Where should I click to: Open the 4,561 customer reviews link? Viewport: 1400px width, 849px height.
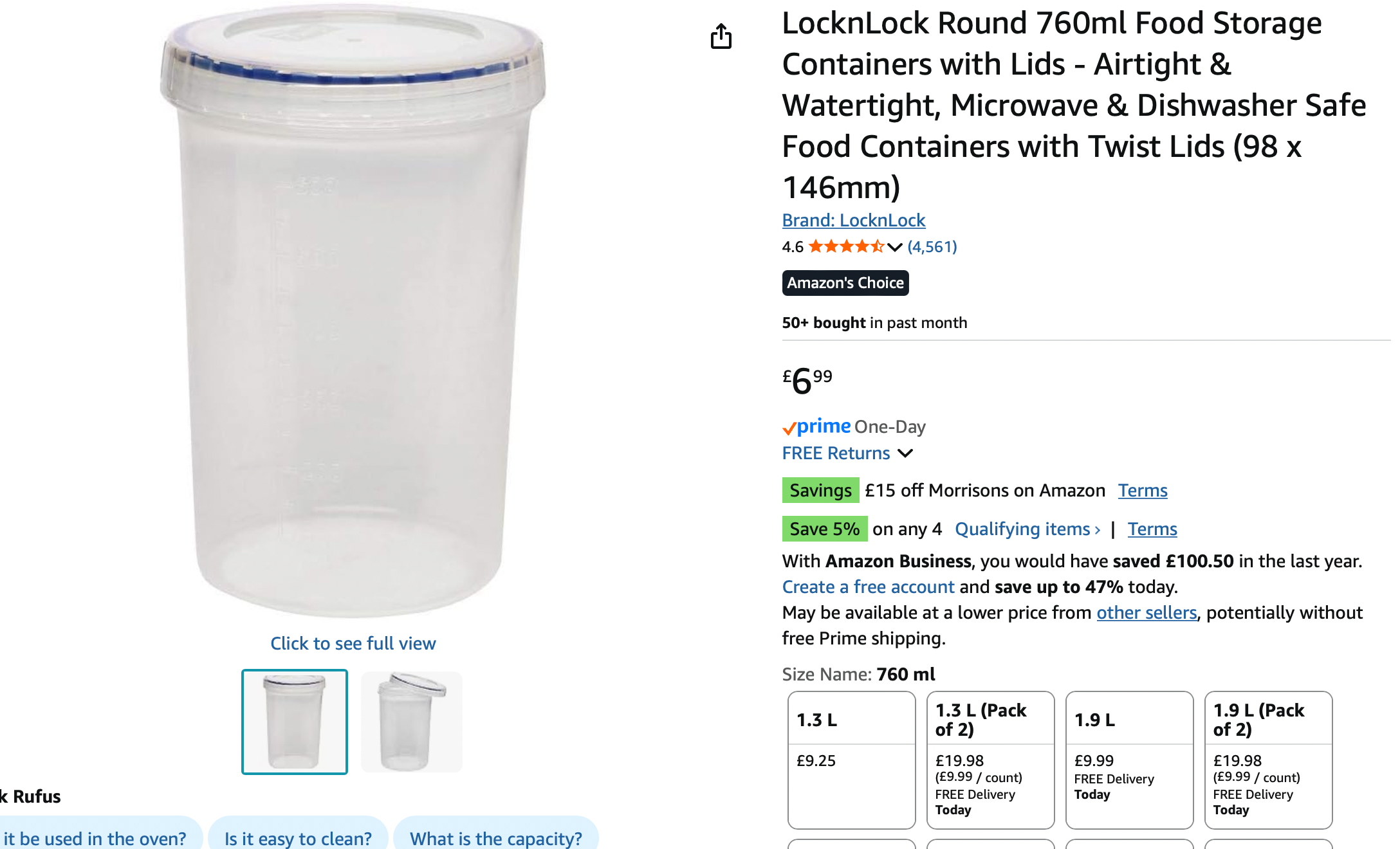[932, 247]
